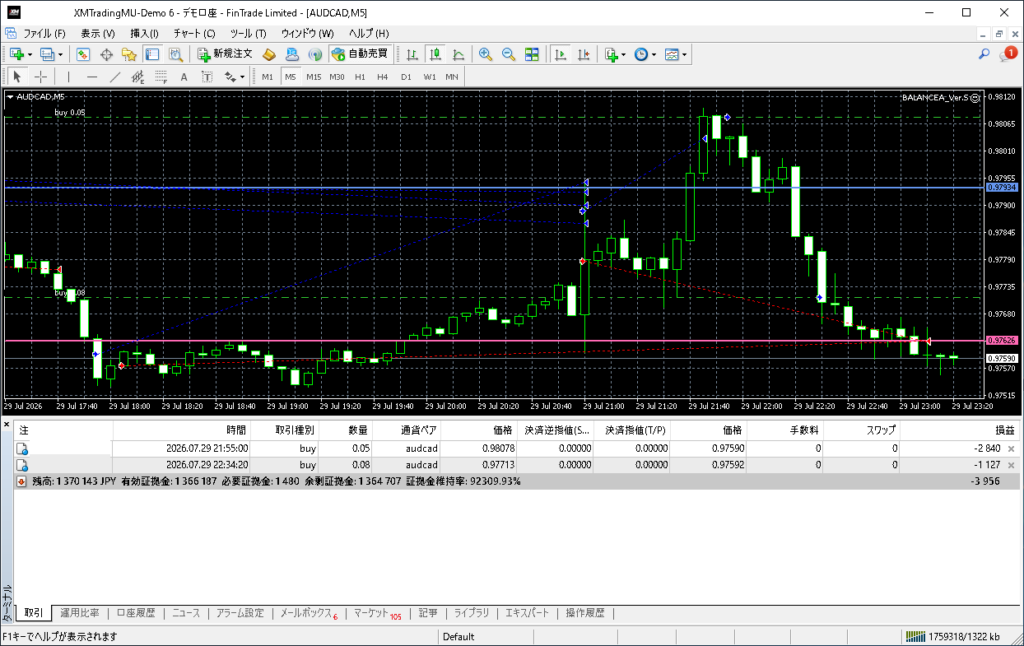This screenshot has width=1024, height=646.
Task: Open the チャート (C) menu
Action: pyautogui.click(x=194, y=33)
